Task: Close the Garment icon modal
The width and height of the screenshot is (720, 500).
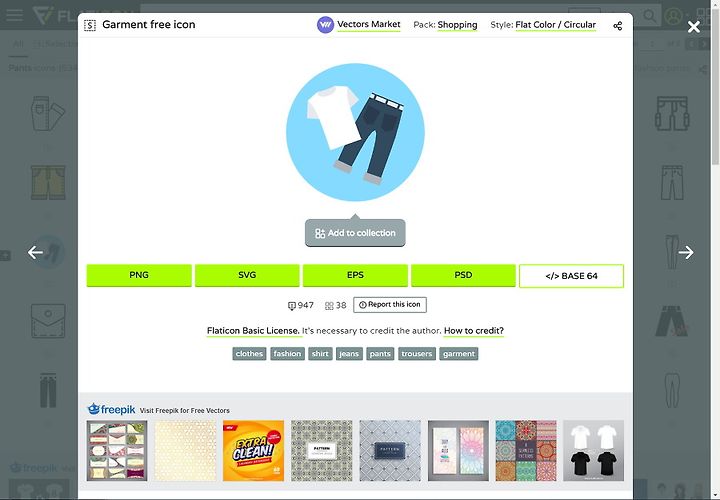Action: (693, 27)
